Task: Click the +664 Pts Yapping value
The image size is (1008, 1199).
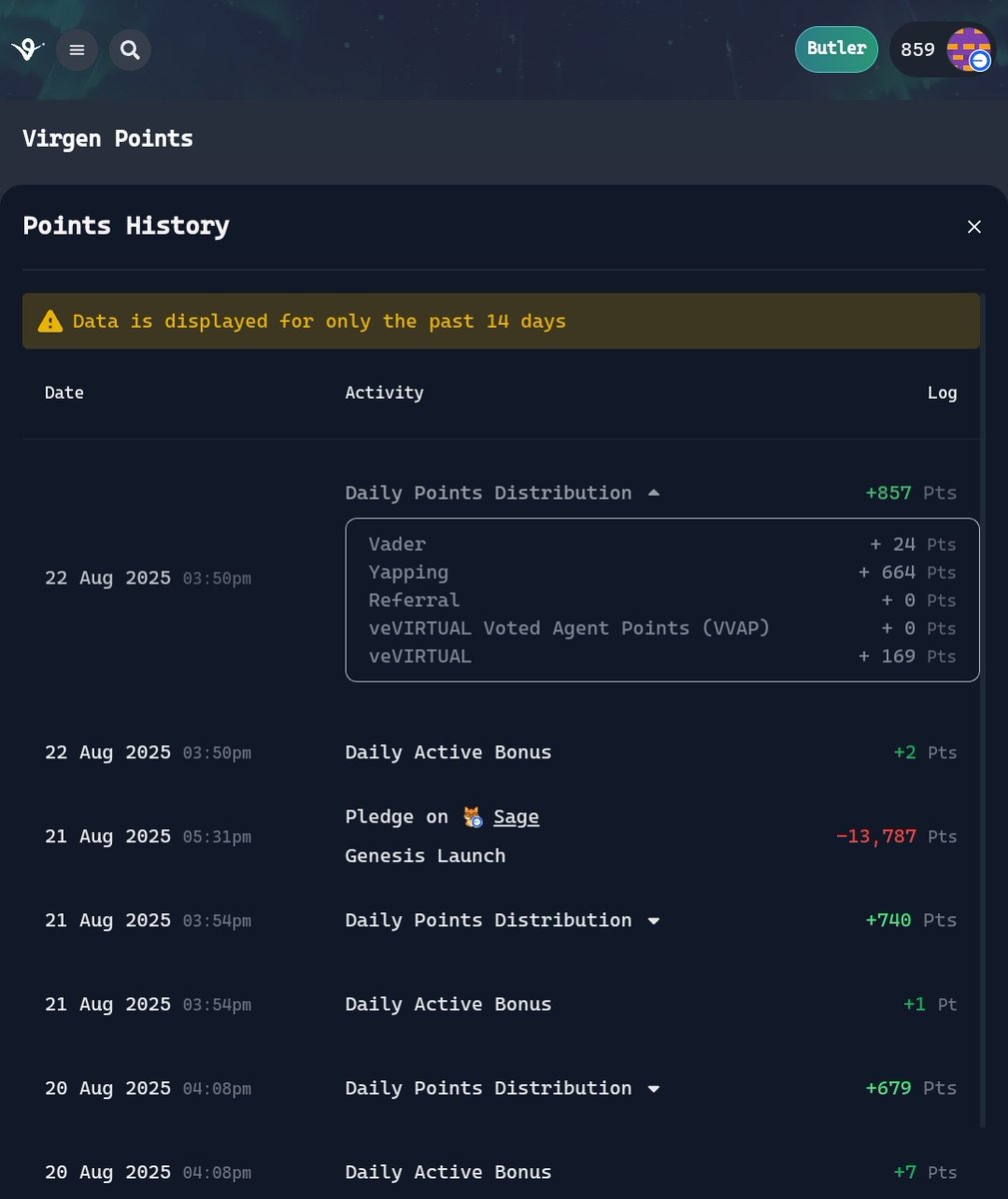Action: point(907,573)
